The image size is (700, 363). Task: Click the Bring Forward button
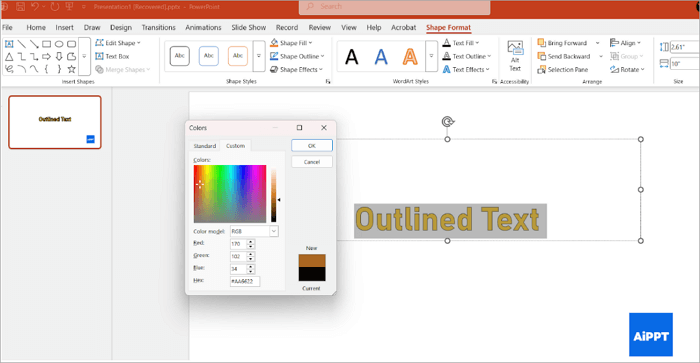tap(562, 43)
